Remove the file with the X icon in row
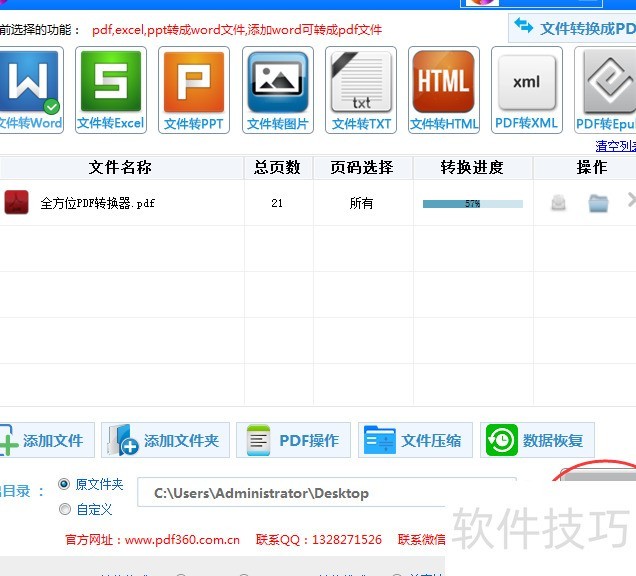 632,200
